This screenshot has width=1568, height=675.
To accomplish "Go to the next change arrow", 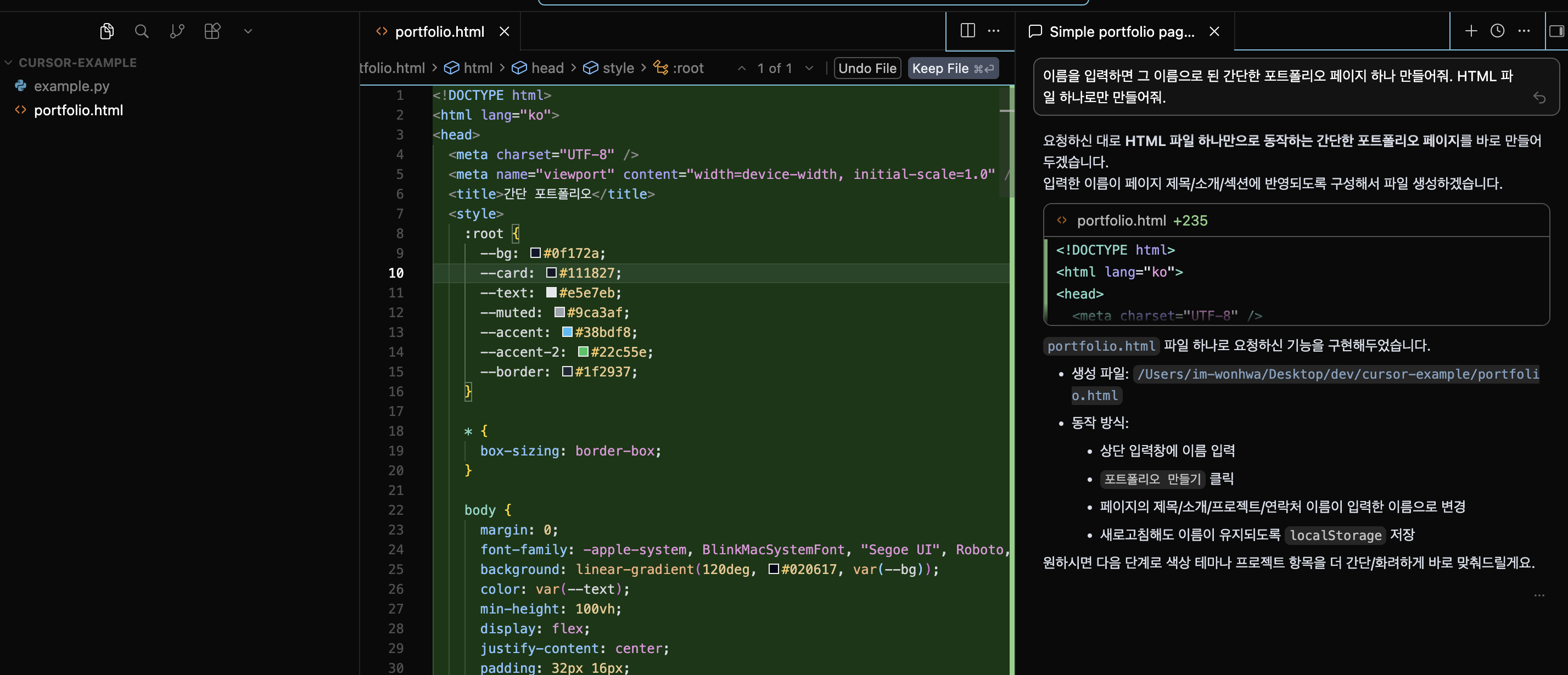I will [x=809, y=68].
